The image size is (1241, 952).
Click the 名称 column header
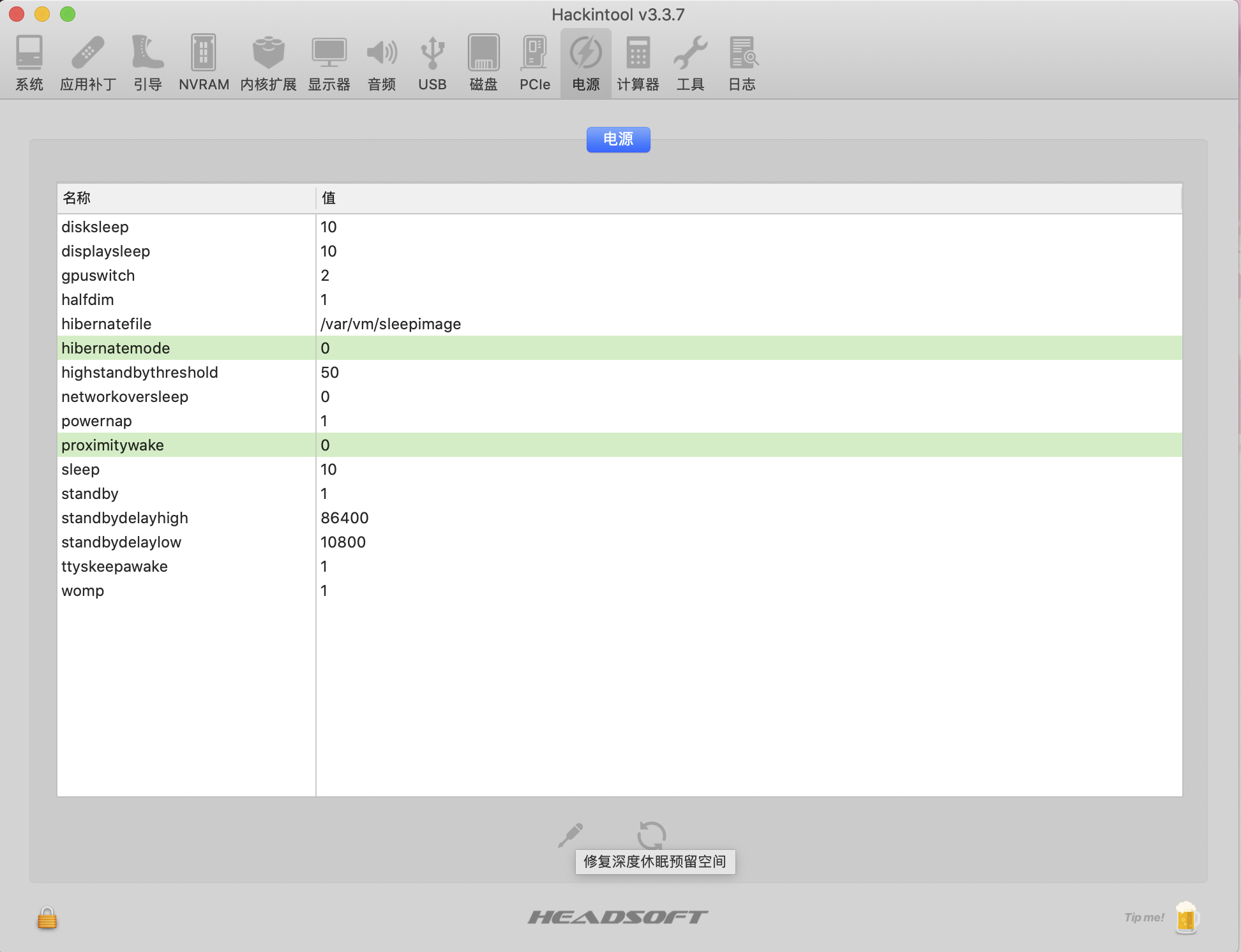click(186, 198)
